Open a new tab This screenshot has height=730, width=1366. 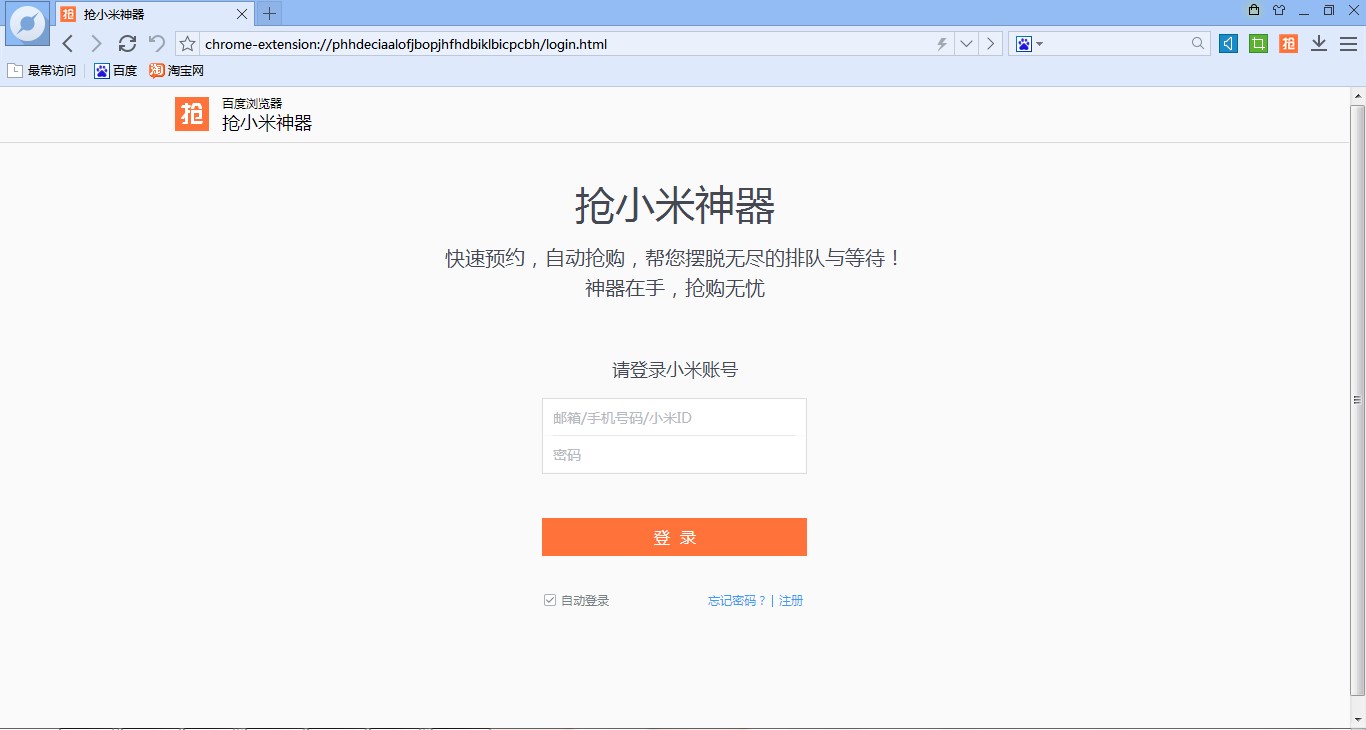(269, 14)
